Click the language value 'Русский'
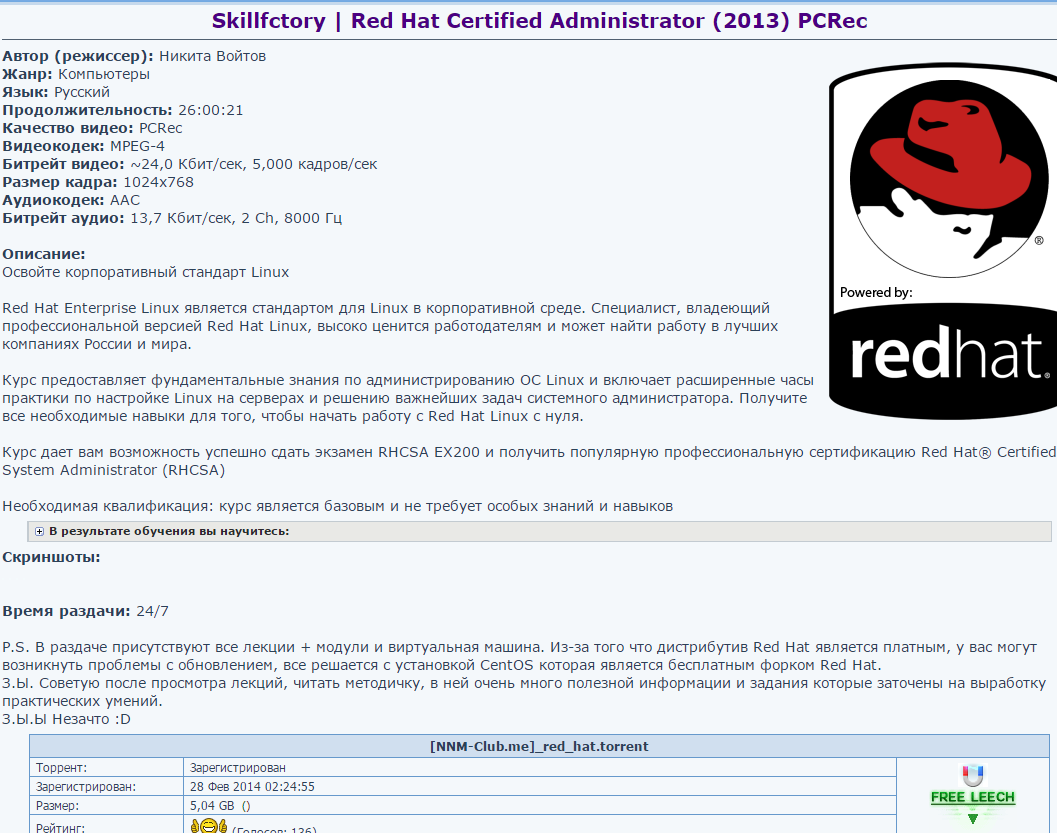 tap(82, 92)
